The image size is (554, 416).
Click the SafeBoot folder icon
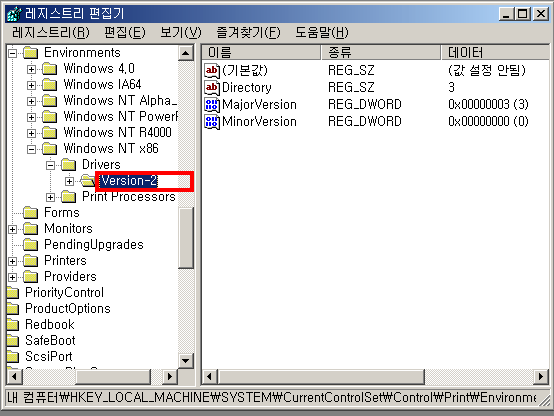[x=13, y=341]
